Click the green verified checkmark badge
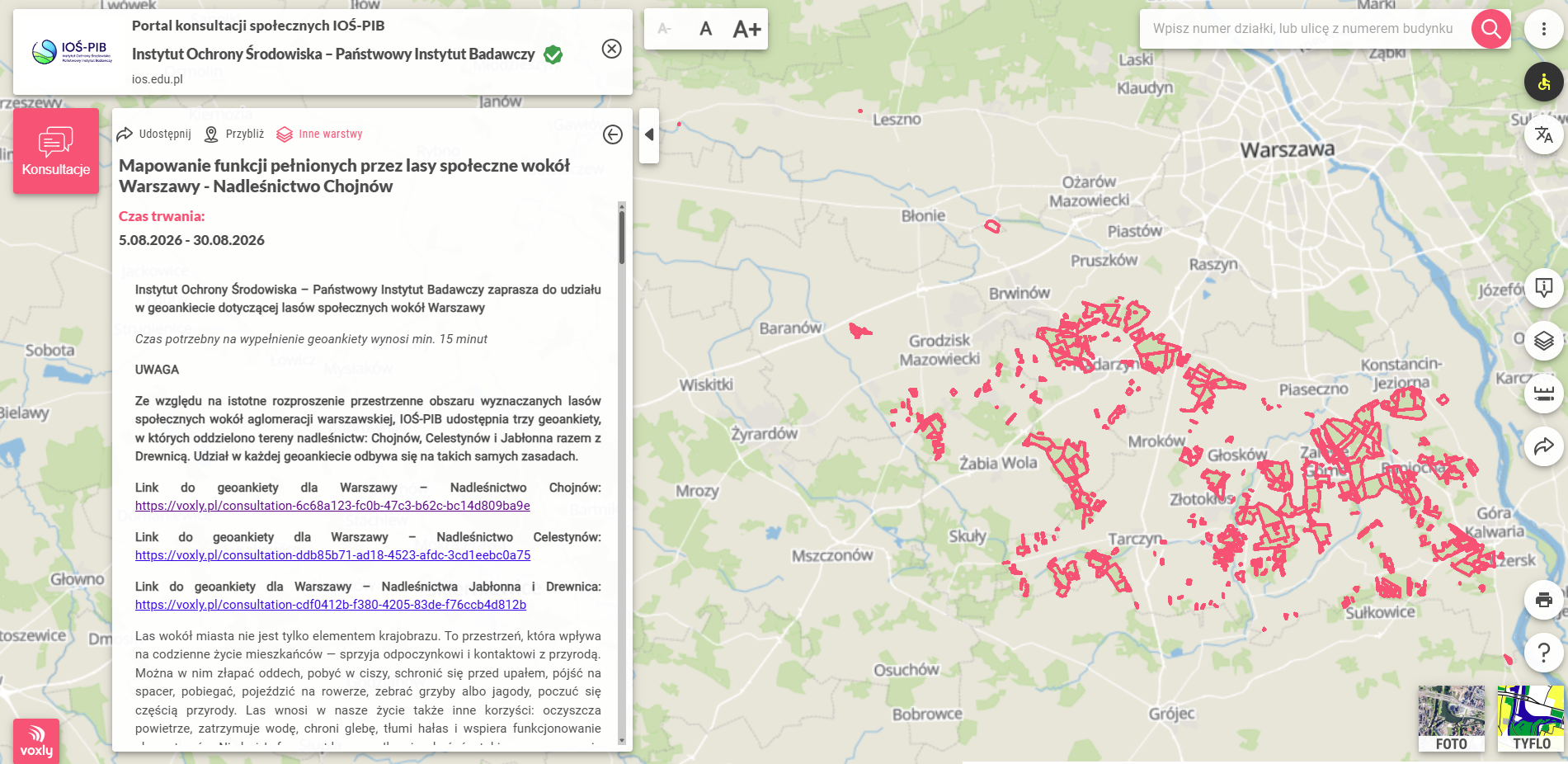The image size is (1568, 764). point(553,54)
